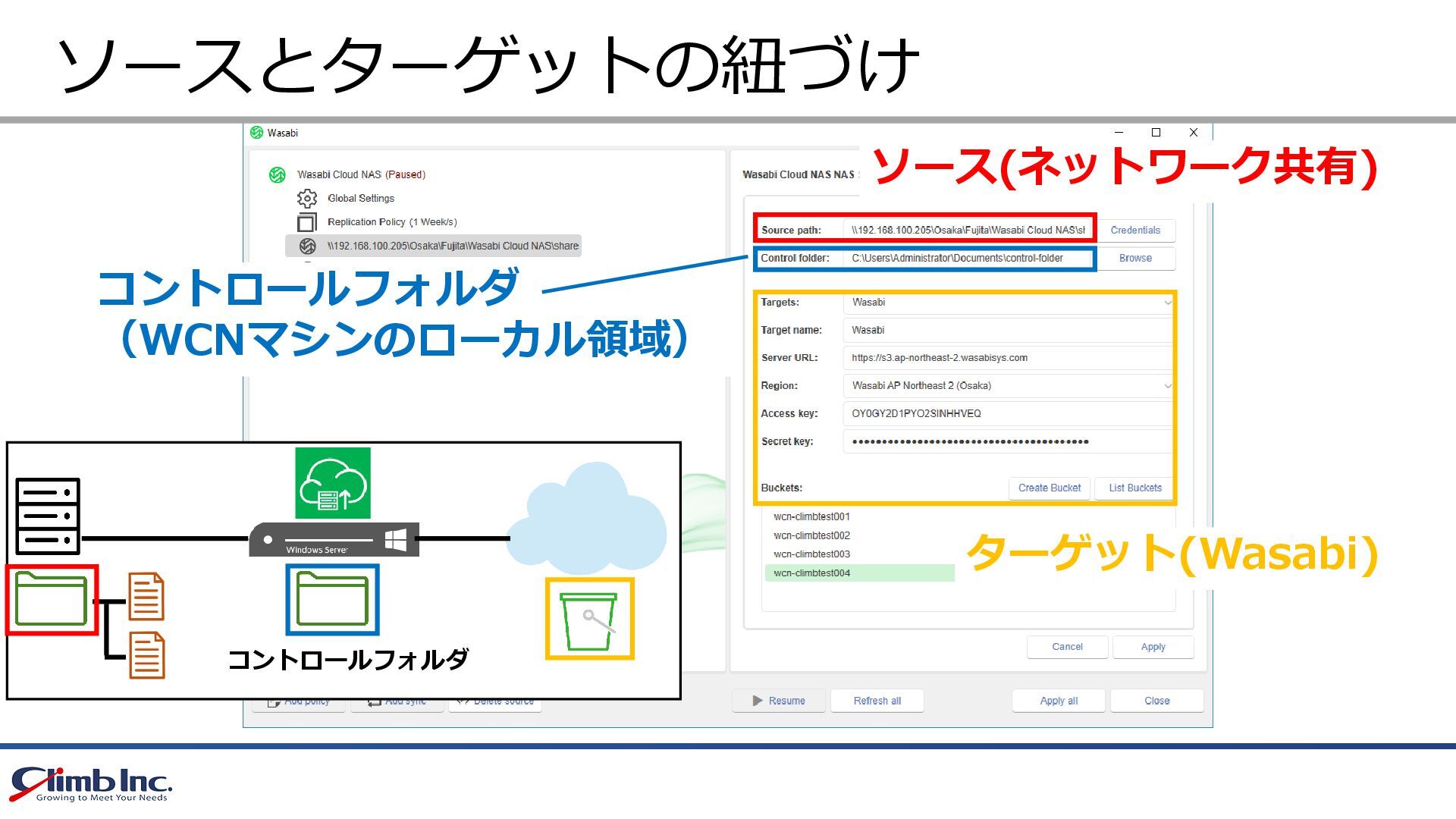Select bucket wcn-climbtest002

point(811,535)
